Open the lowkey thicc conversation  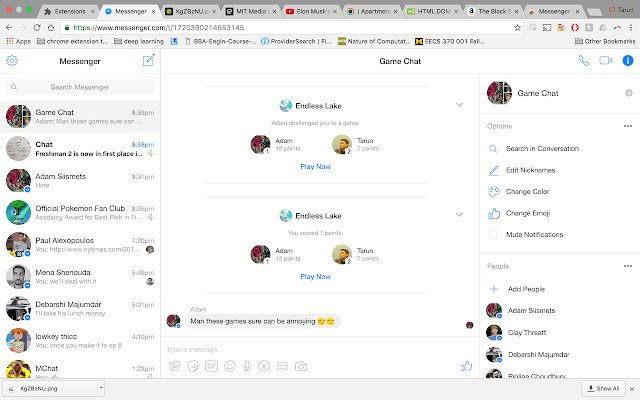(x=80, y=340)
